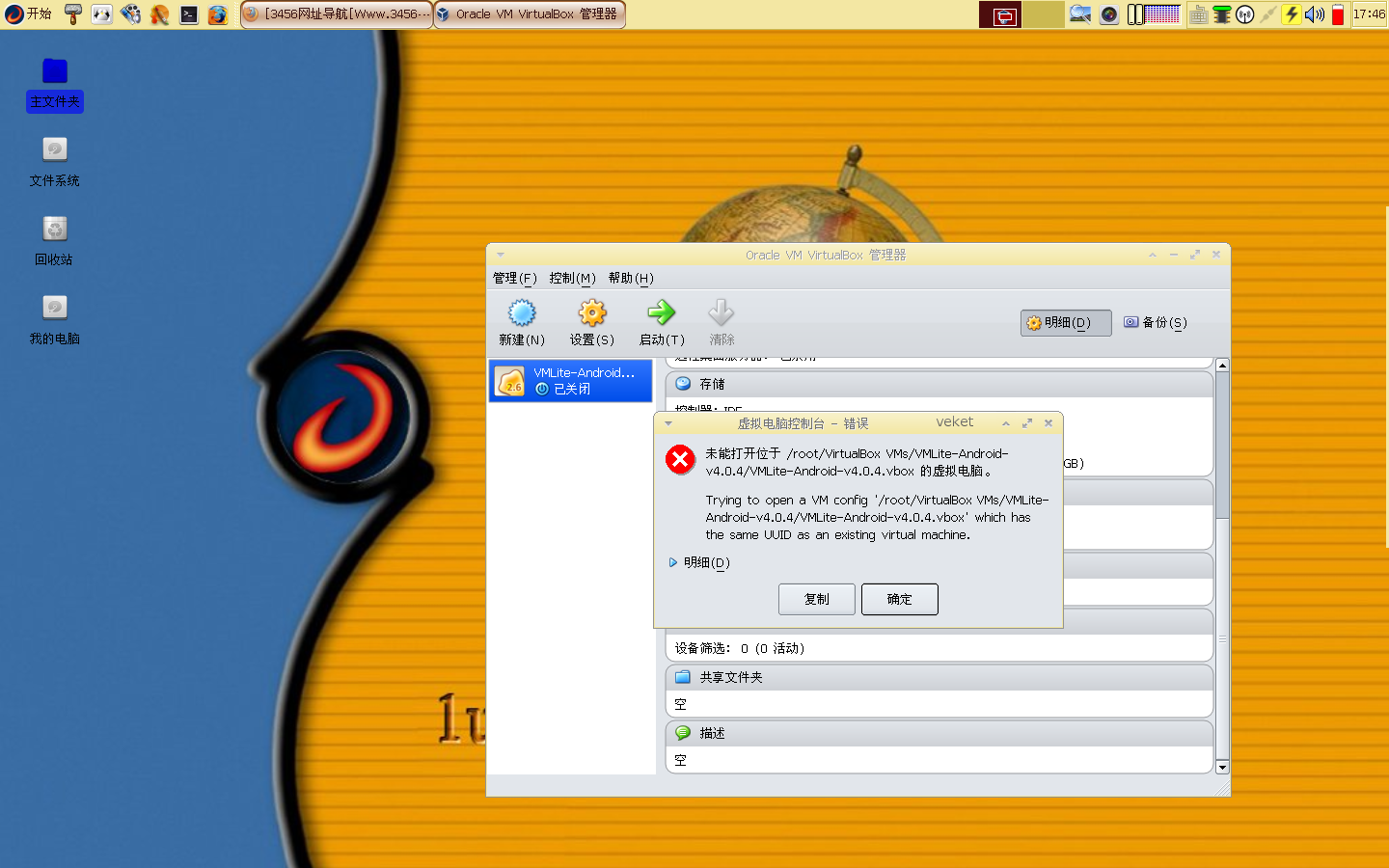Click the grayed Discard (清除) toolbar icon
This screenshot has height=868, width=1389.
tap(722, 312)
